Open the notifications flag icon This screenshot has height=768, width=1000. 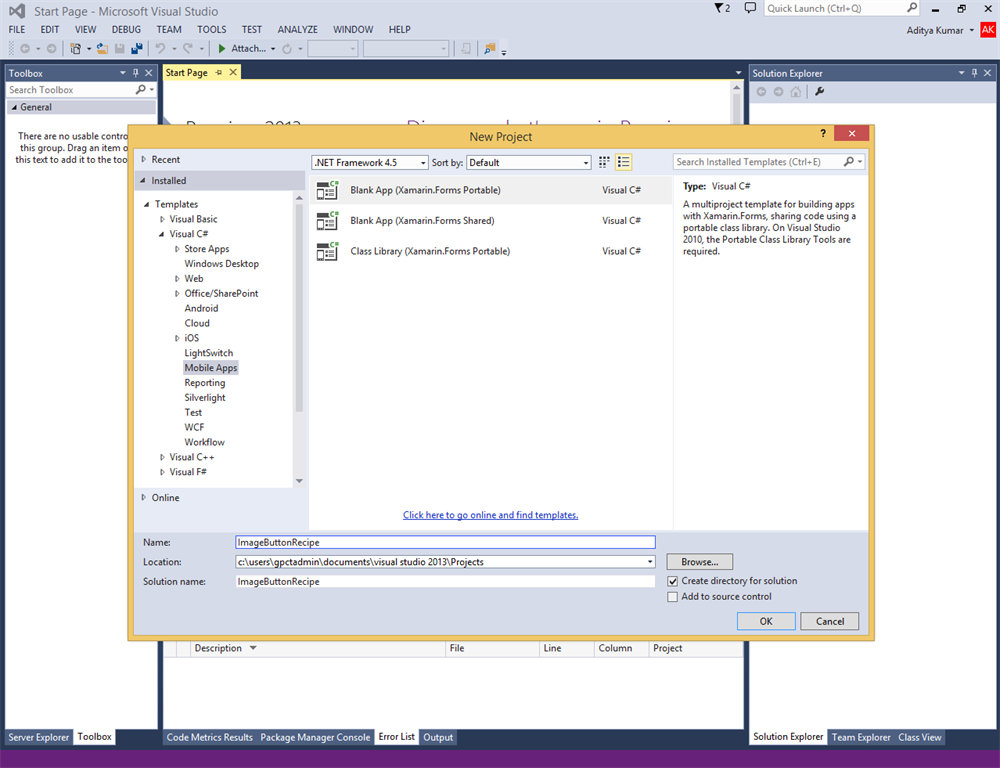tap(719, 8)
